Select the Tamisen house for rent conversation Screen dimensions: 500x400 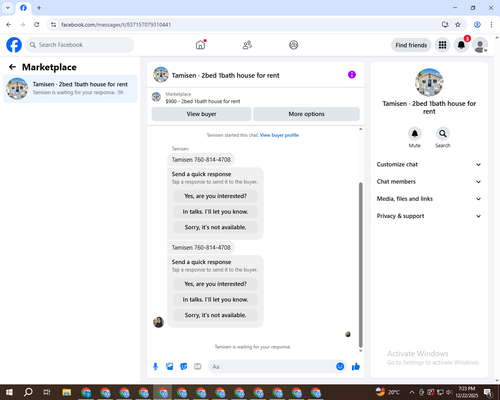coord(70,89)
